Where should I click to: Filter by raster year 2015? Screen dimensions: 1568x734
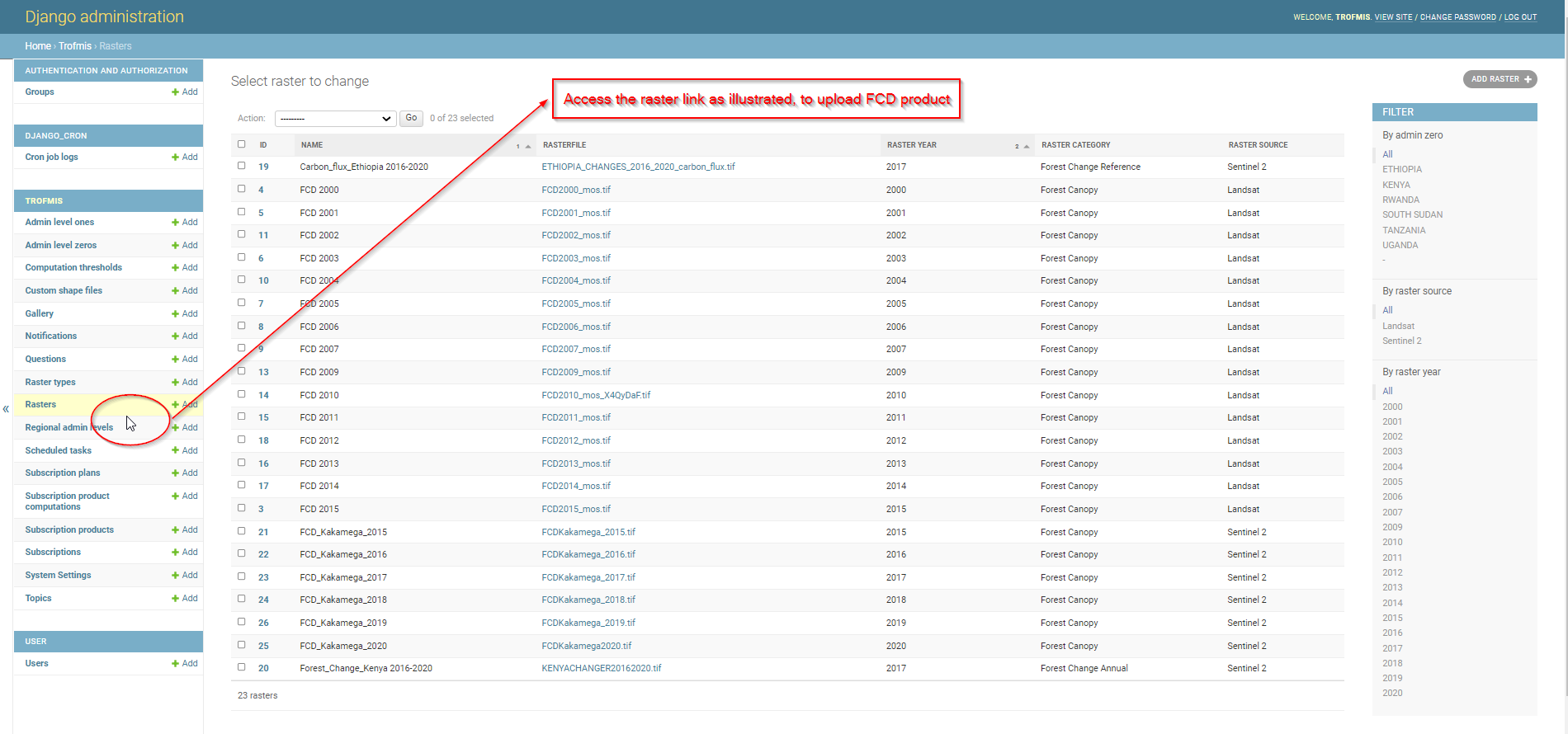pyautogui.click(x=1392, y=618)
